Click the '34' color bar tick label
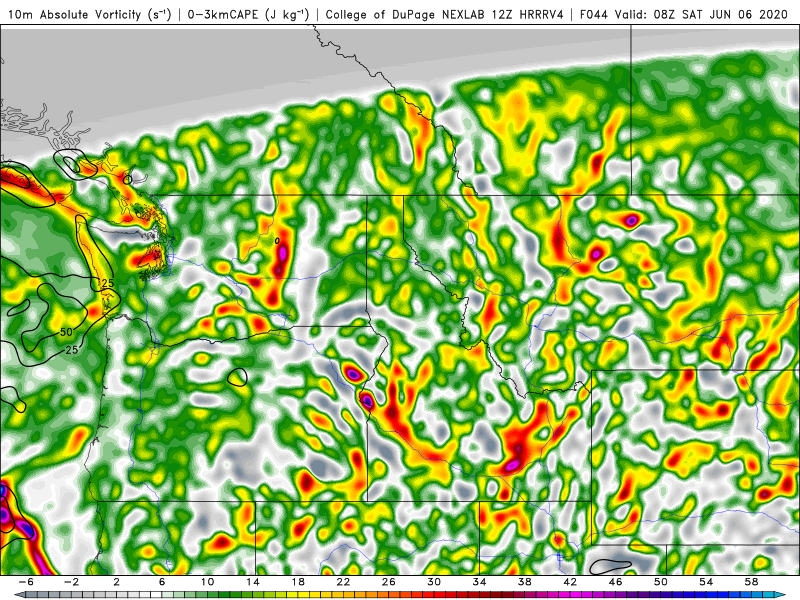This screenshot has height=600, width=800. click(480, 582)
